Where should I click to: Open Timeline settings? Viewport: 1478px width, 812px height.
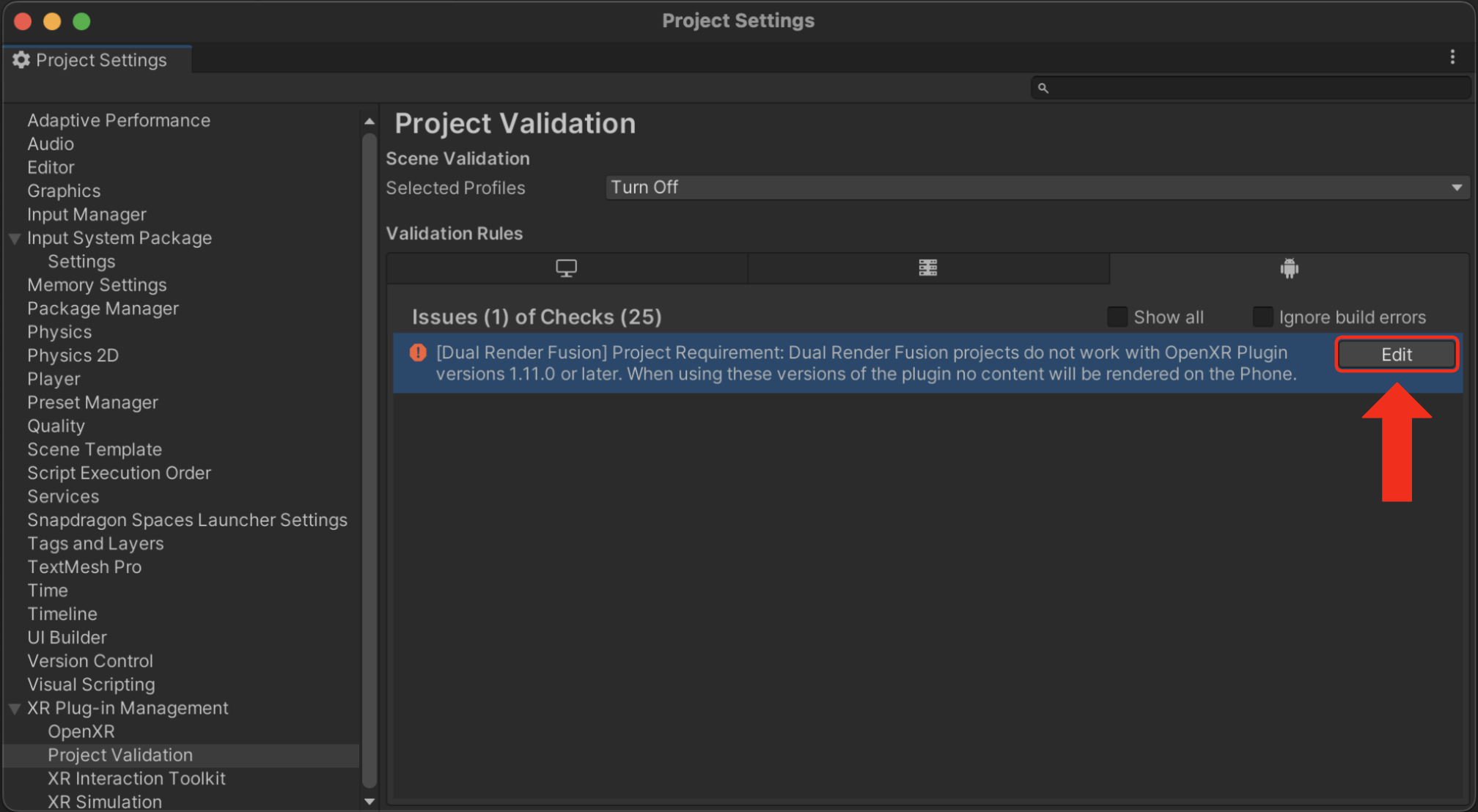coord(62,613)
